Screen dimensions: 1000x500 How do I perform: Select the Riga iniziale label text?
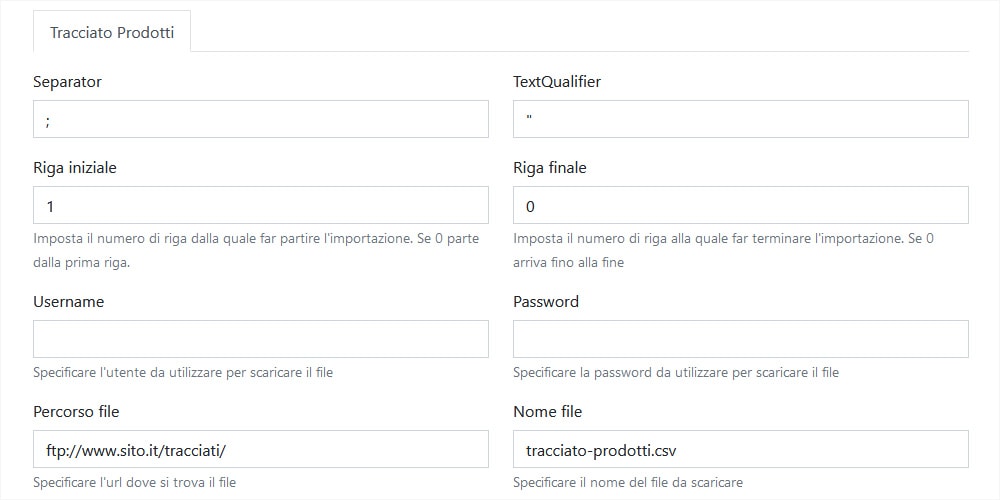(x=75, y=168)
